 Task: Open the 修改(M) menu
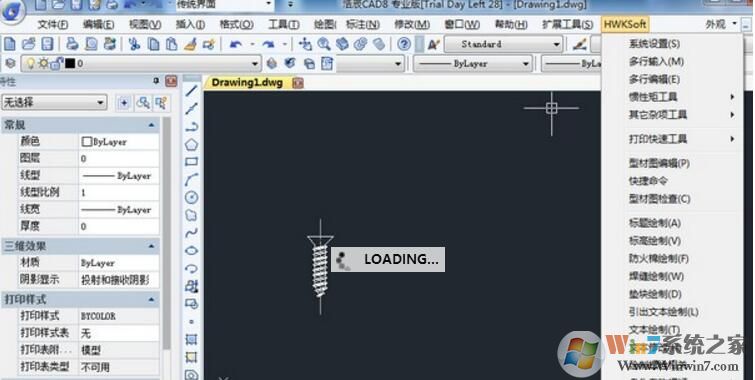412,24
